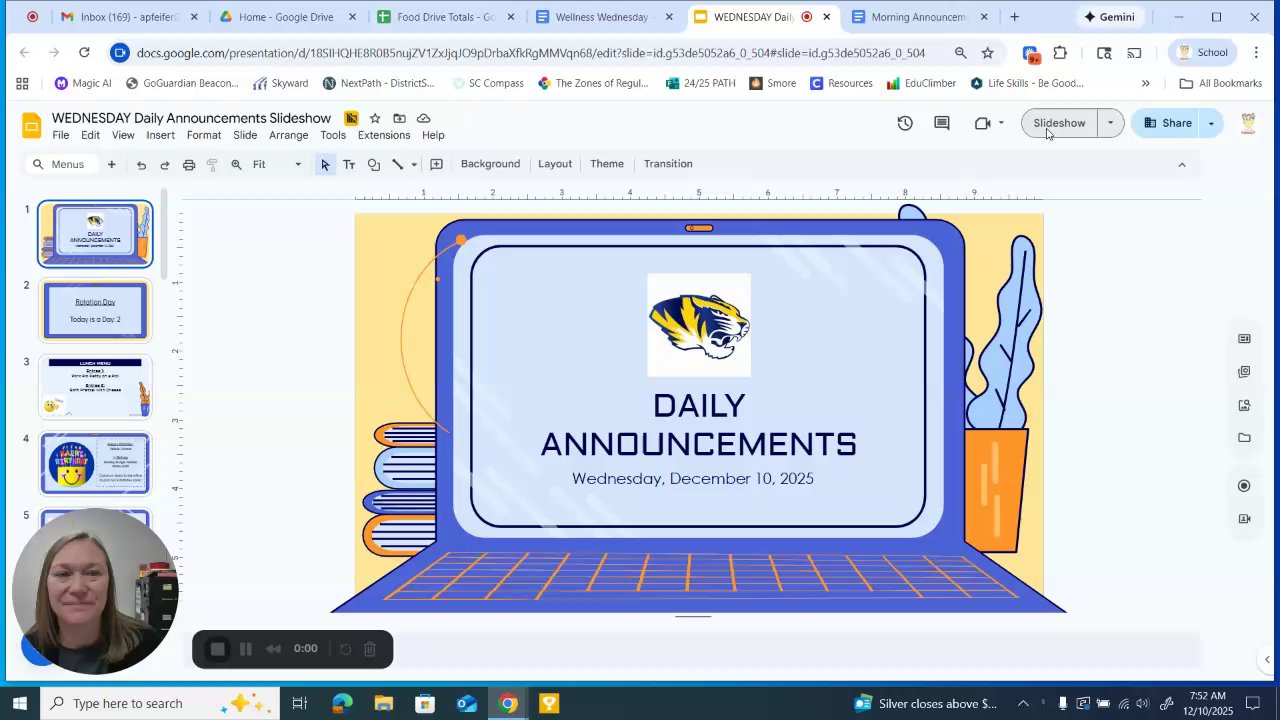
Task: Pause the screen recording
Action: click(246, 649)
